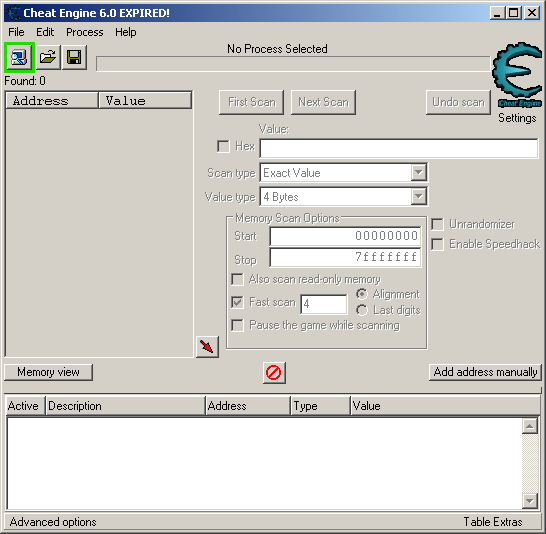Open the Help menu

[x=126, y=32]
